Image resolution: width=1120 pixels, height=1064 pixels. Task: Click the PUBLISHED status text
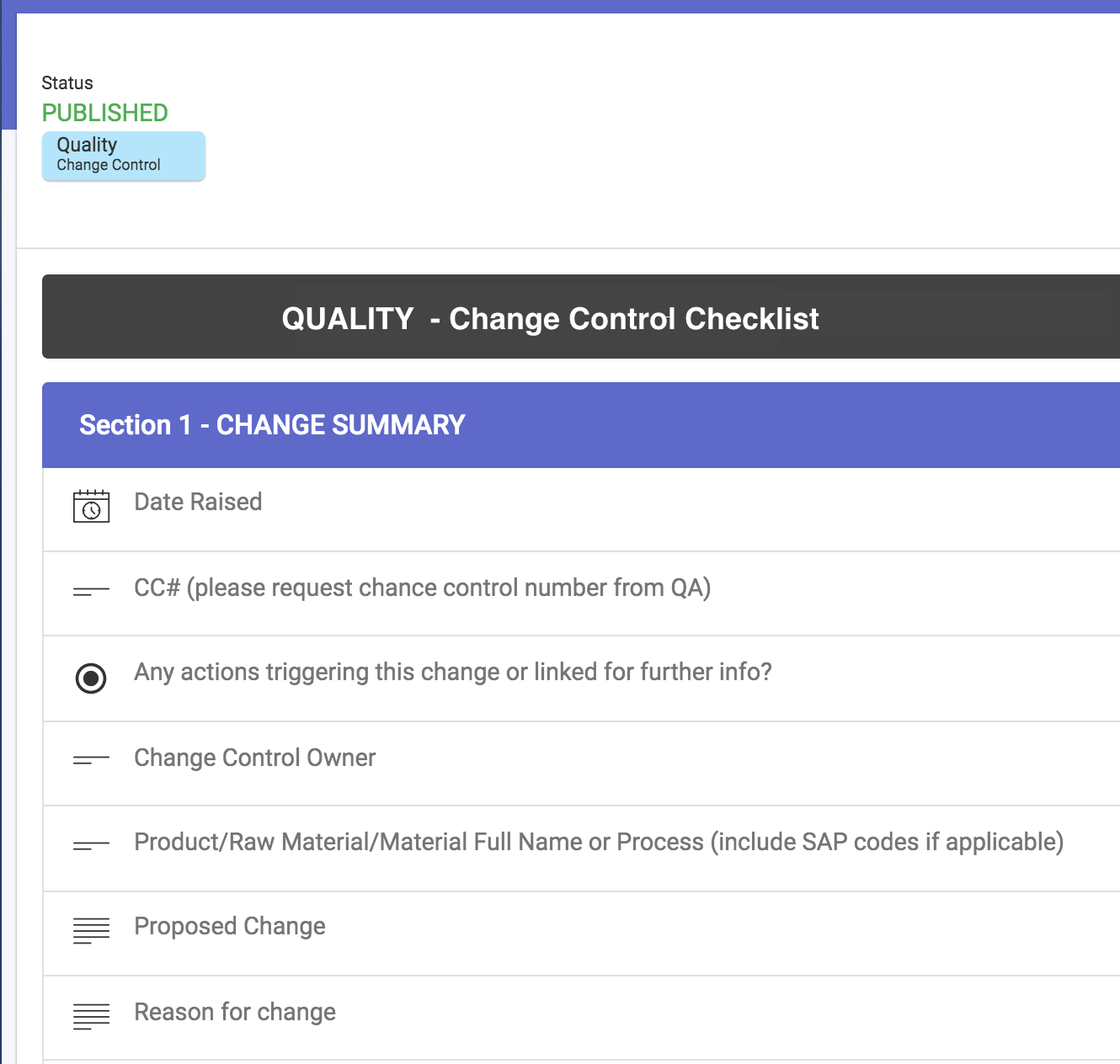click(105, 113)
